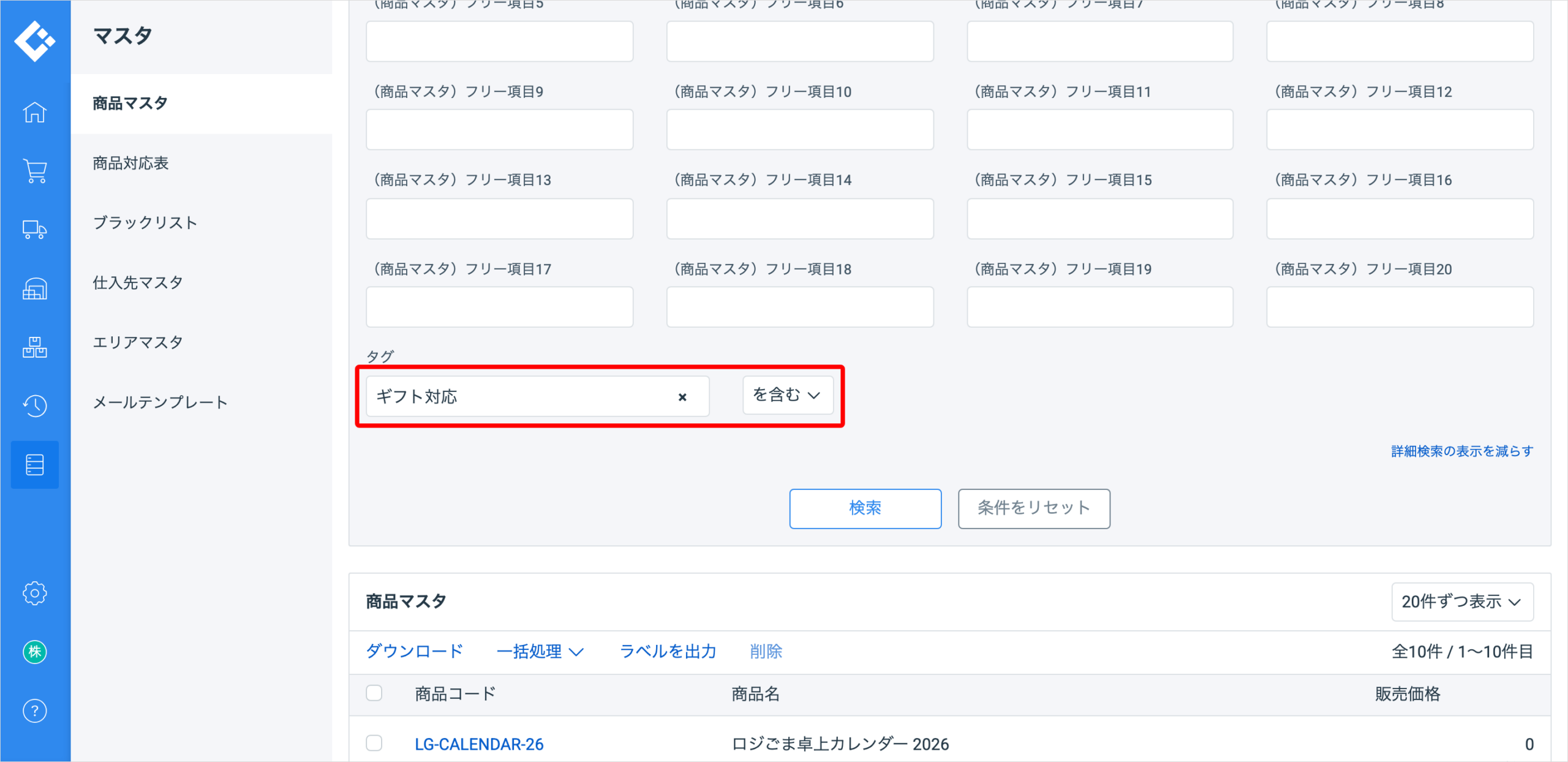Click the フリー項目9 input field

(500, 130)
